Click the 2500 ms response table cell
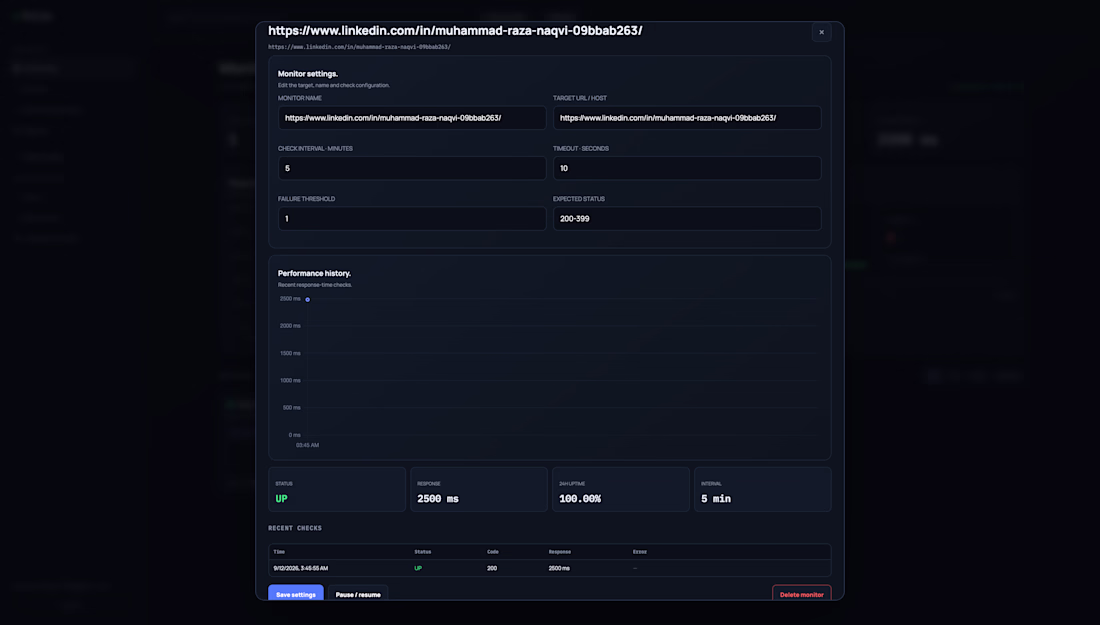1100x625 pixels. pos(559,568)
